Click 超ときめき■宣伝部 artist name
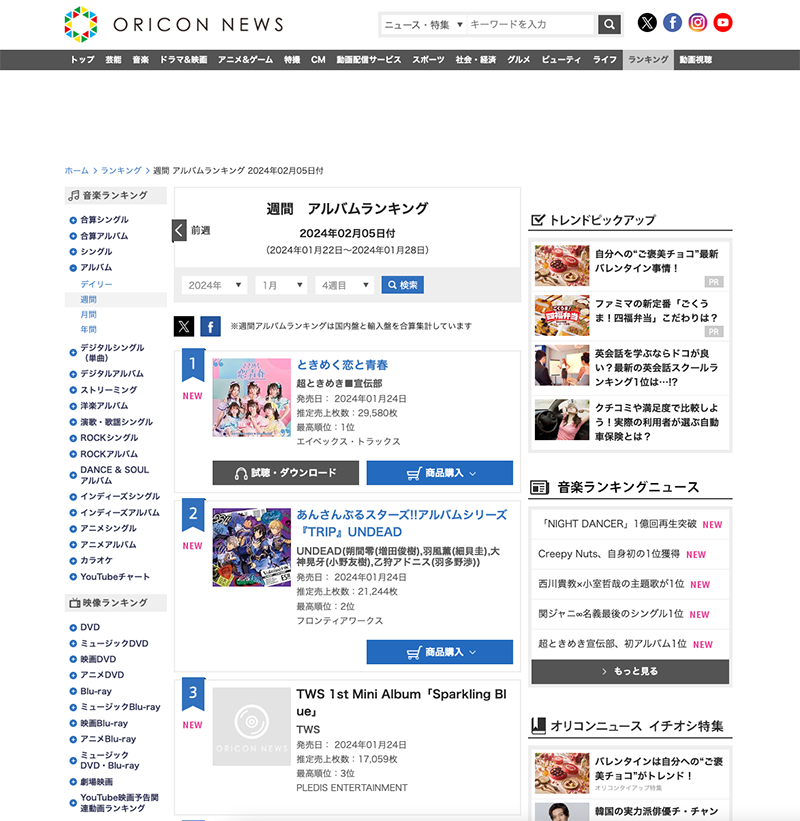Screen dimensions: 800x821 pyautogui.click(x=339, y=383)
